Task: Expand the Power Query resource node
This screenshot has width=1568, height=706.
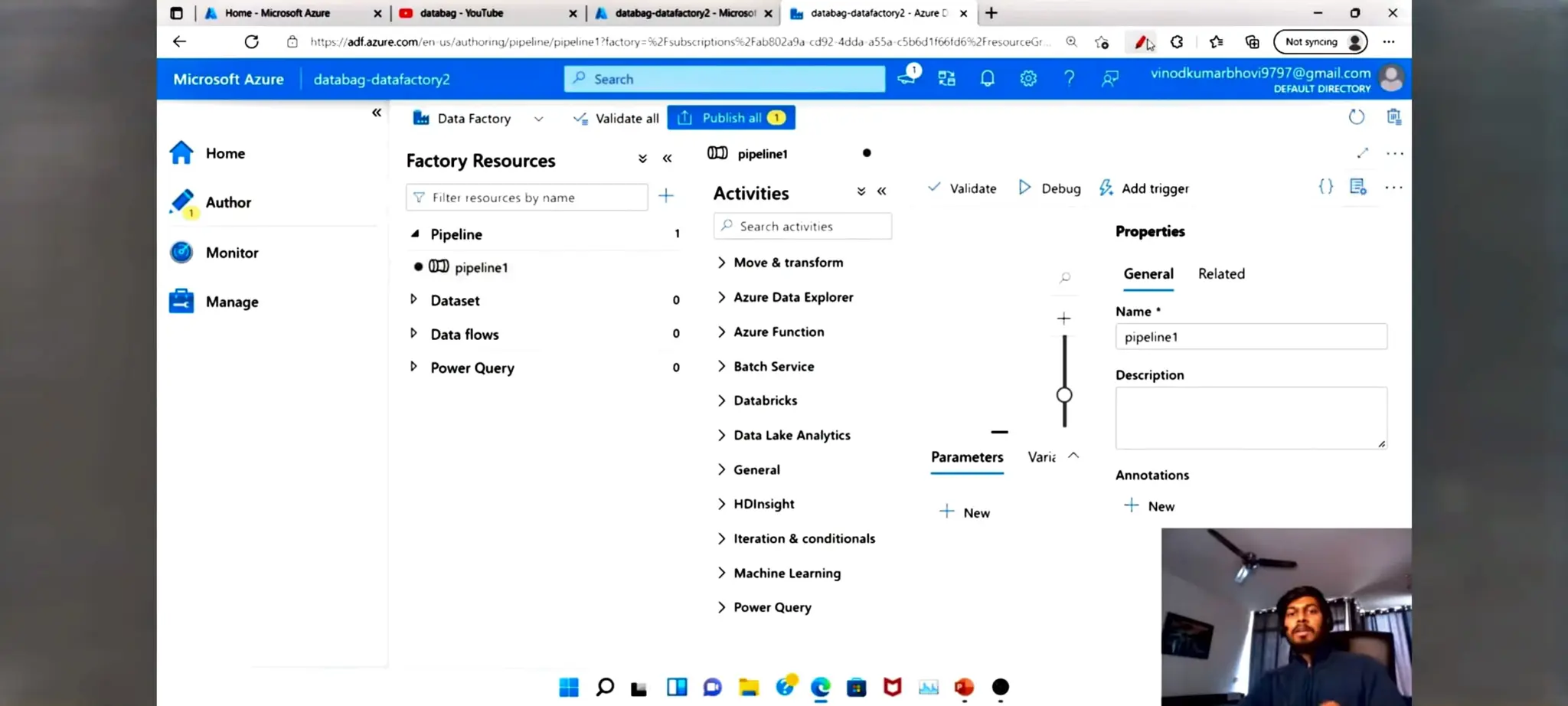Action: (x=413, y=367)
